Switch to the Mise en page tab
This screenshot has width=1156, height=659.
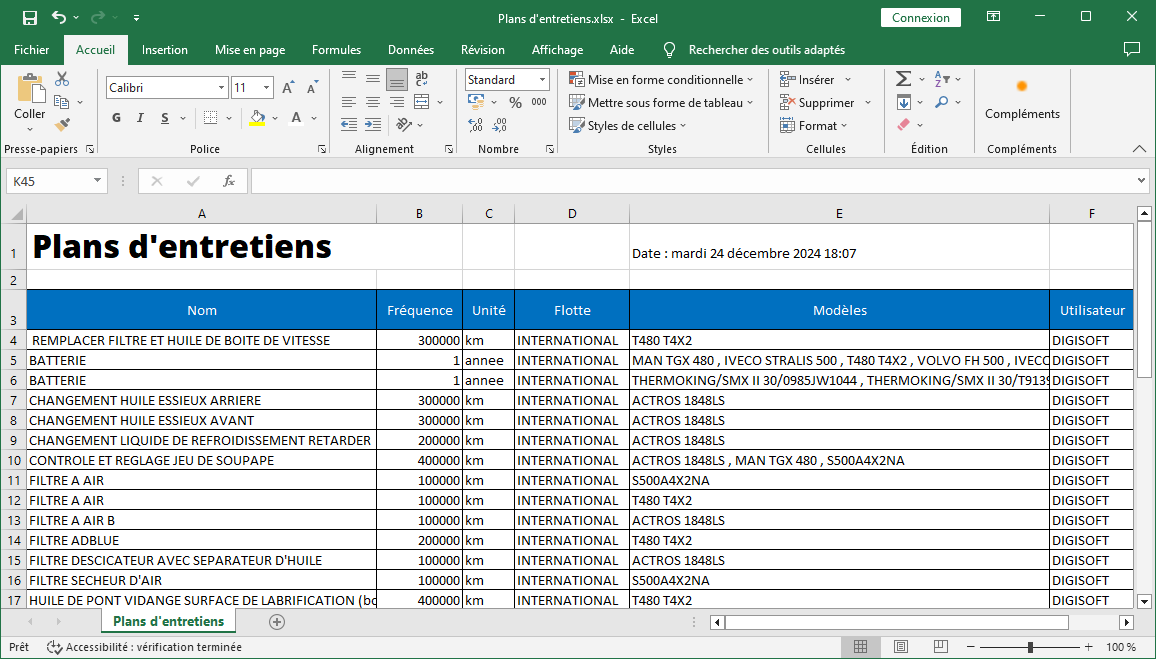pos(250,49)
